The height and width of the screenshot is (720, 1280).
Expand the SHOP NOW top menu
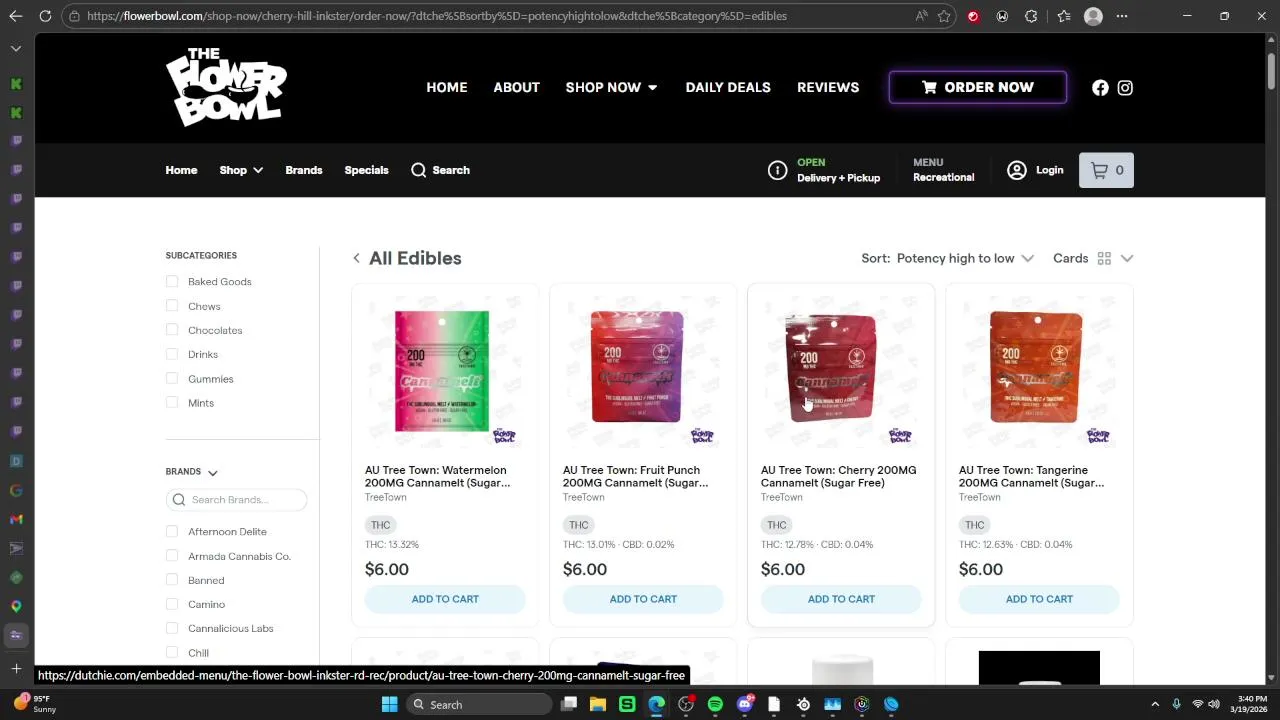point(611,87)
